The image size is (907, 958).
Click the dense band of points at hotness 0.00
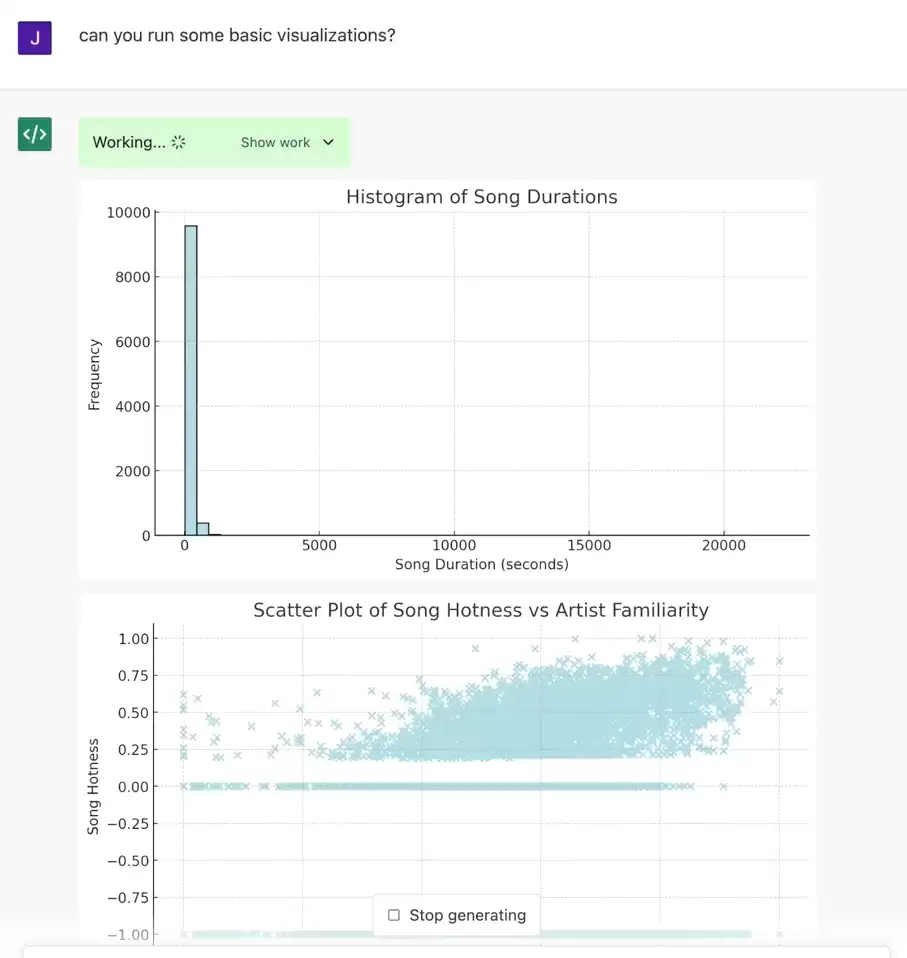pyautogui.click(x=437, y=786)
